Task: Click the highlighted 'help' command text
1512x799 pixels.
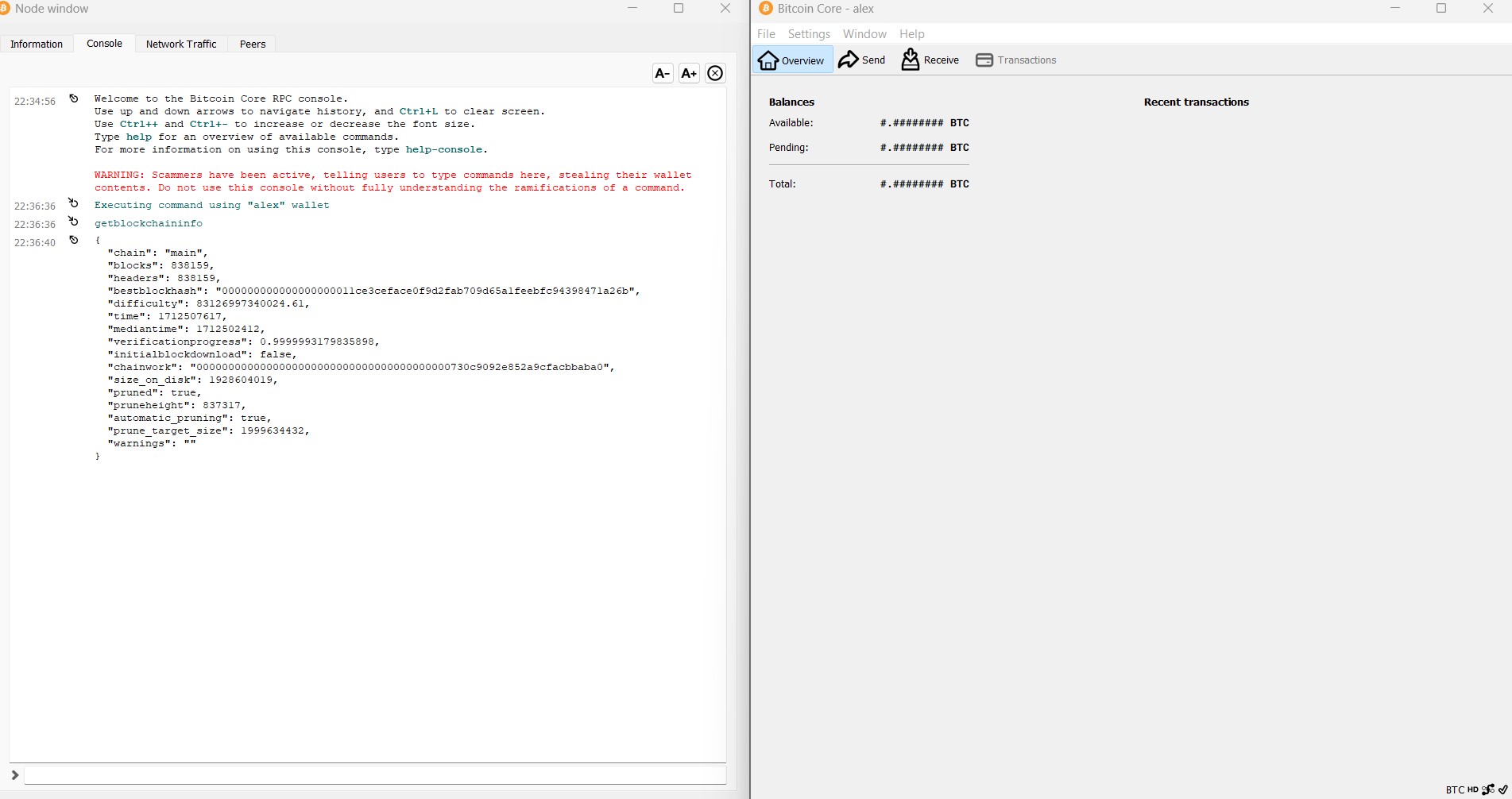Action: 139,137
